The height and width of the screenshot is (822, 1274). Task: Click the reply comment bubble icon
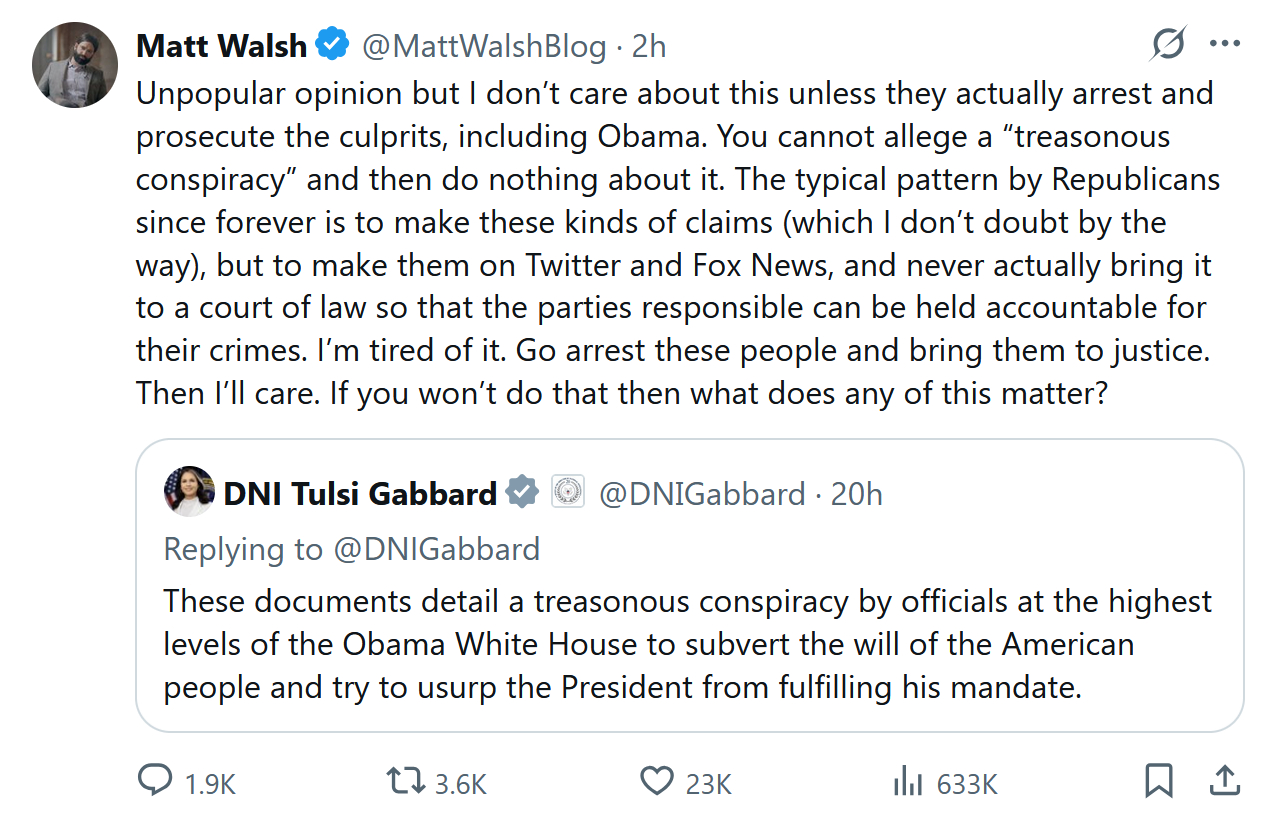(154, 781)
